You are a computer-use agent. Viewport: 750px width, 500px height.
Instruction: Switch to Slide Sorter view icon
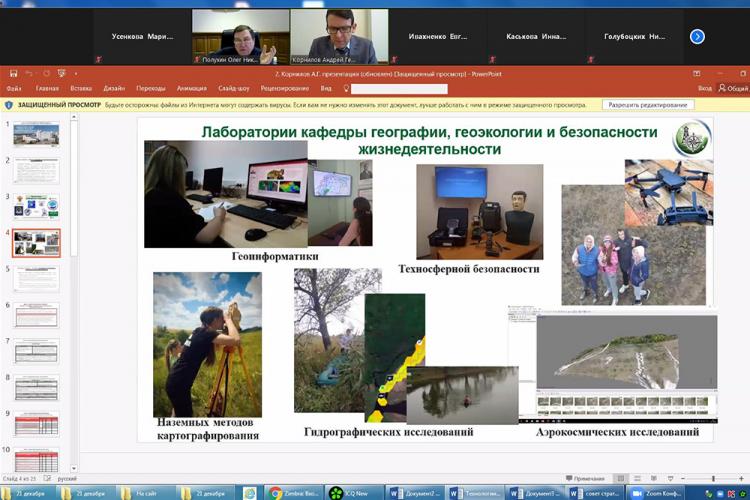tap(637, 478)
